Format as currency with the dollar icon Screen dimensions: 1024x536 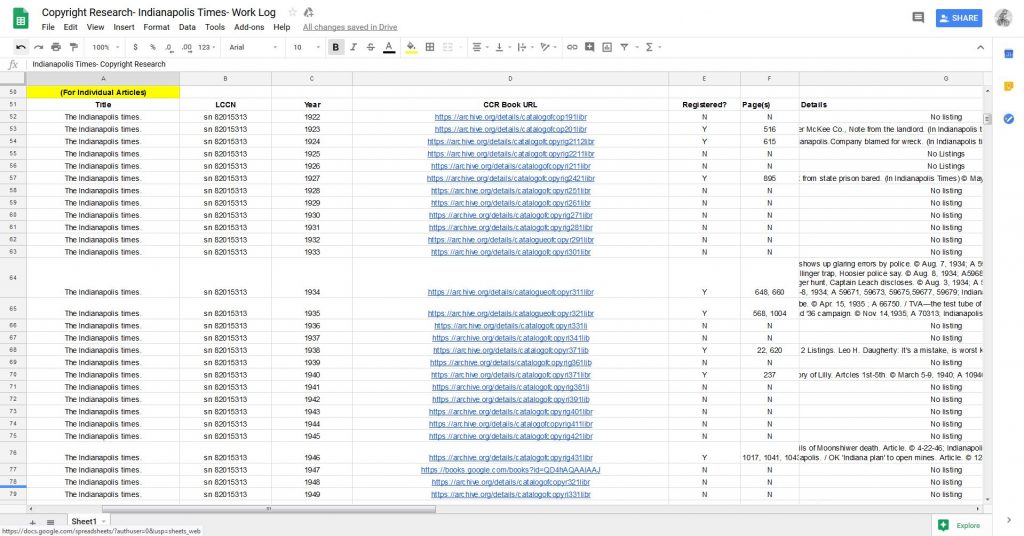tap(135, 47)
